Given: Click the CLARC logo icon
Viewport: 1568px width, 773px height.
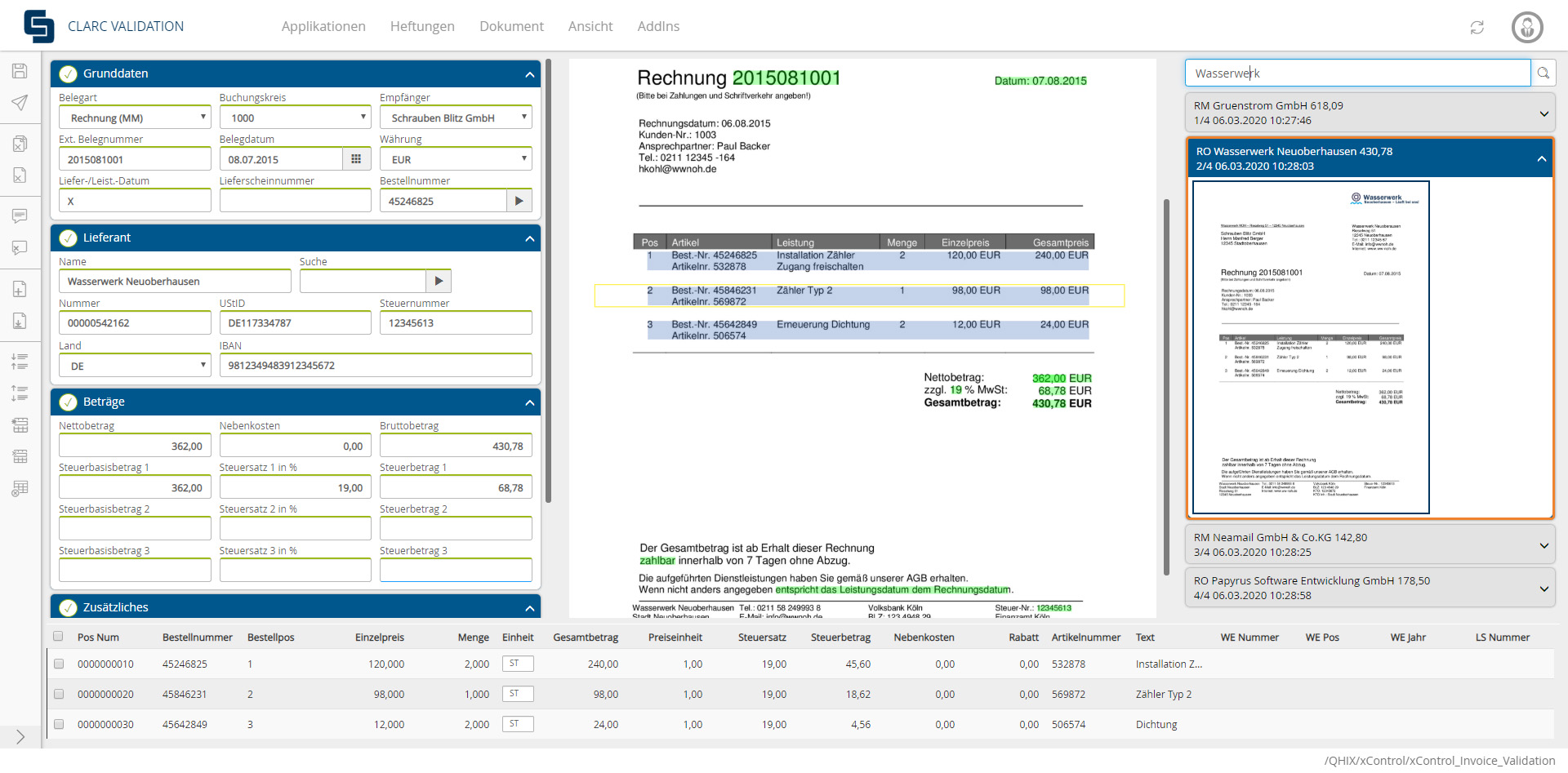Looking at the screenshot, I should [x=38, y=26].
